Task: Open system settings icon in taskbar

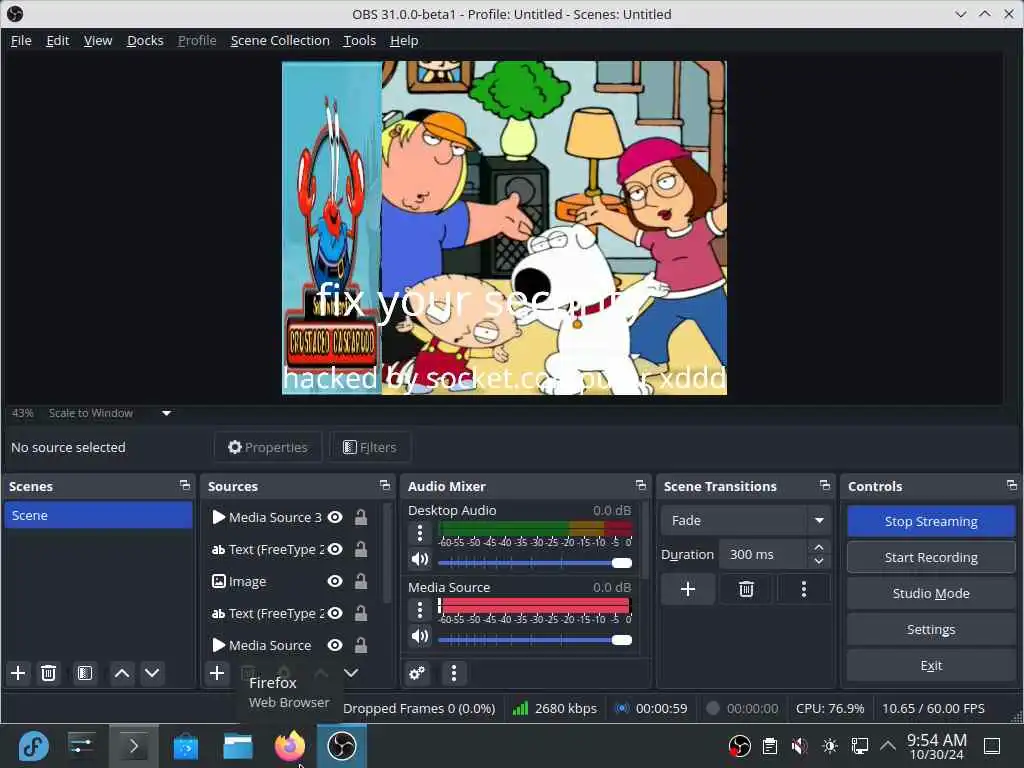Action: [81, 746]
